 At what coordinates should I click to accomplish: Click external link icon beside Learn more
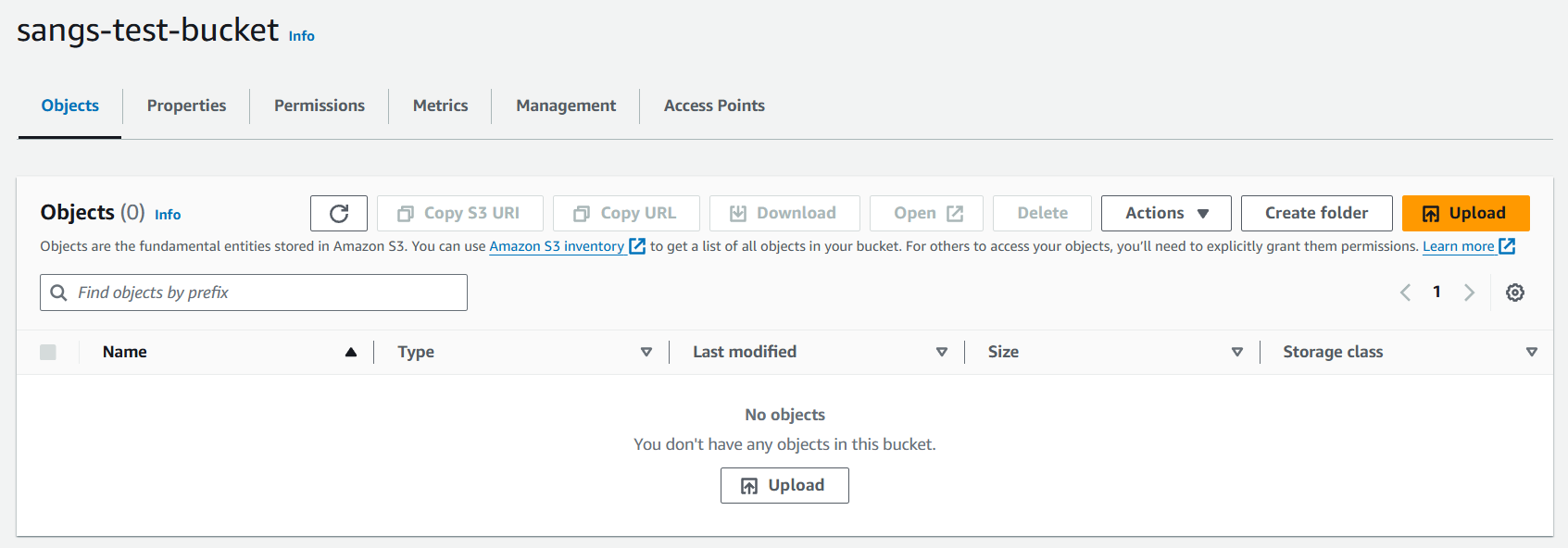[1507, 246]
